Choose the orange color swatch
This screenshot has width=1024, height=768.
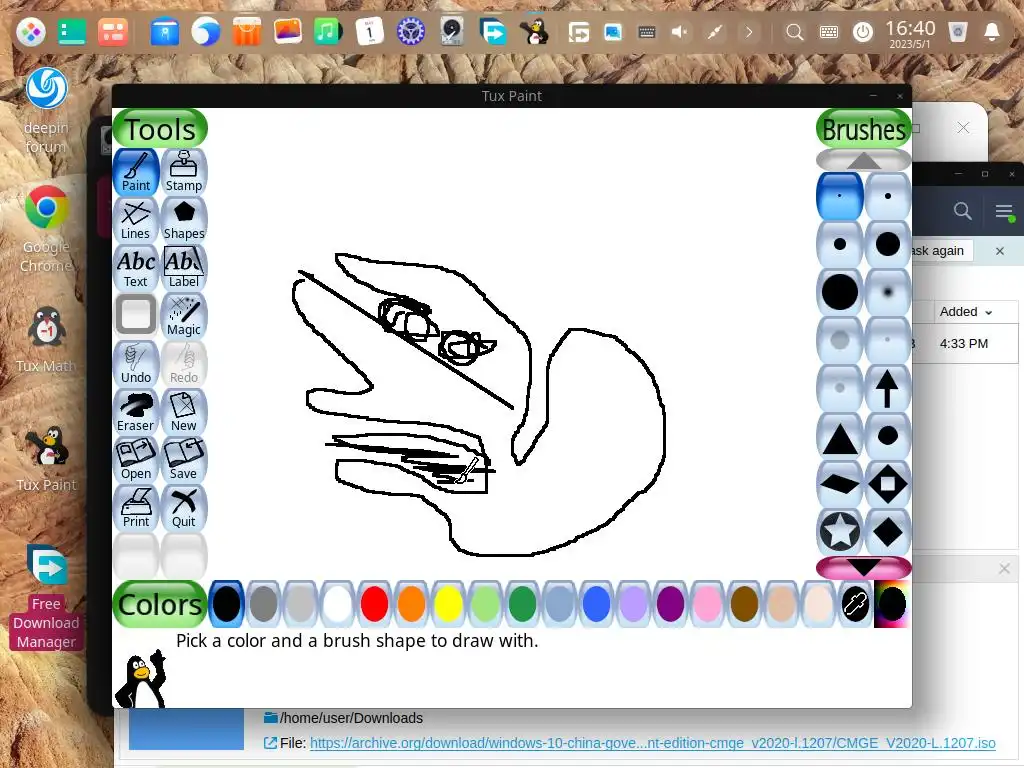coord(411,604)
